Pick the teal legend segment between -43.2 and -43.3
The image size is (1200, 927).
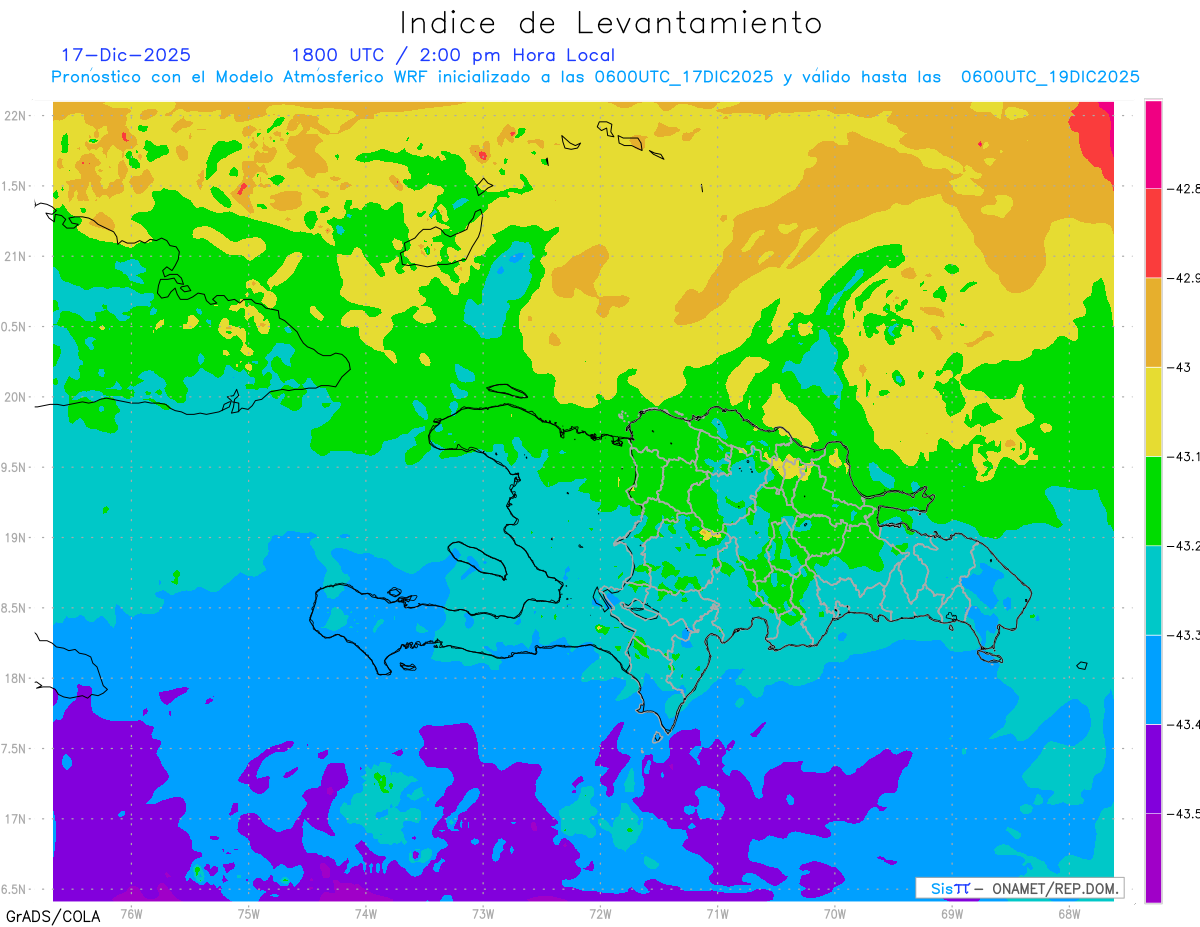(x=1153, y=590)
